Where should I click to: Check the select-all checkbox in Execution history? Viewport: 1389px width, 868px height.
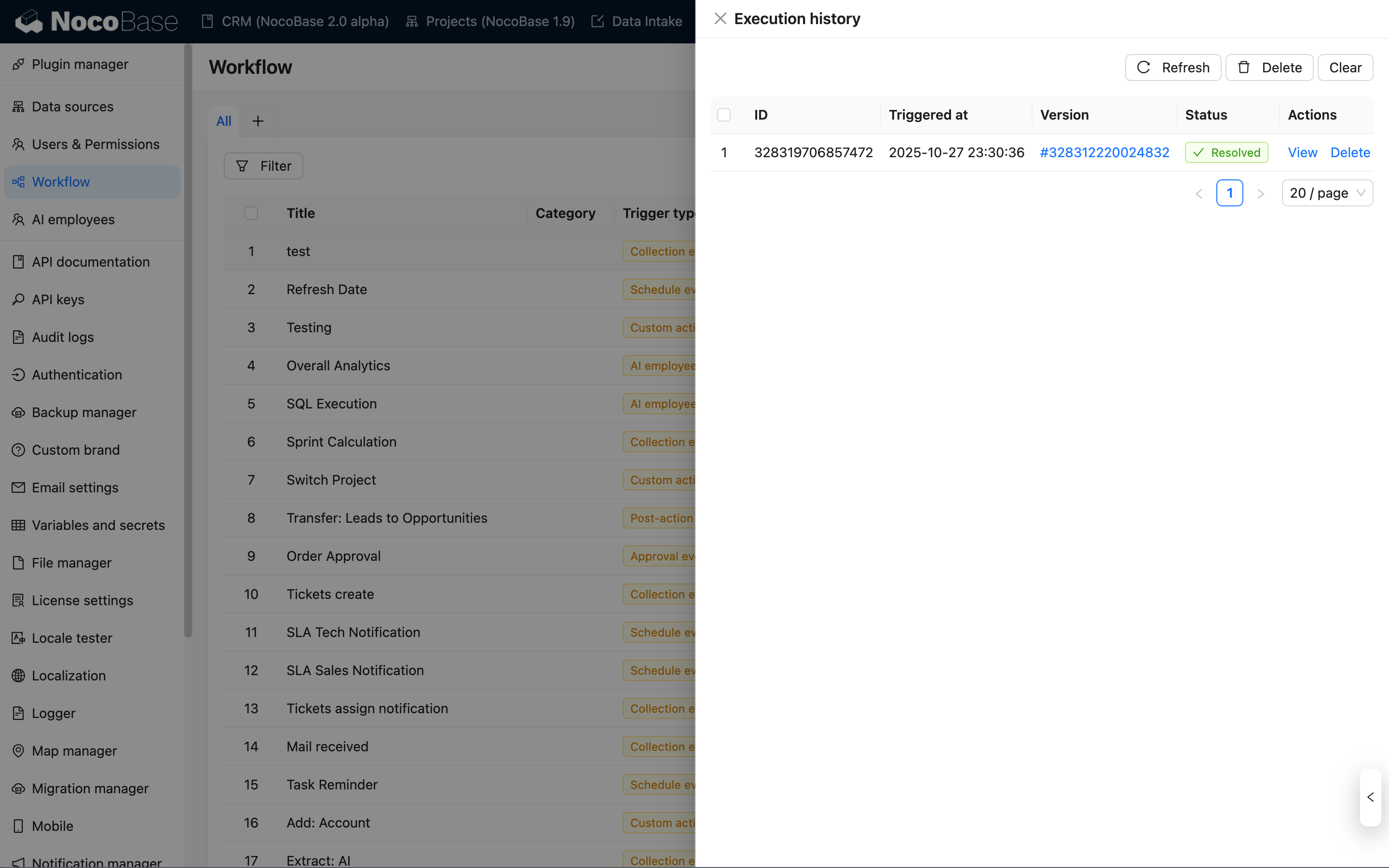point(724,115)
